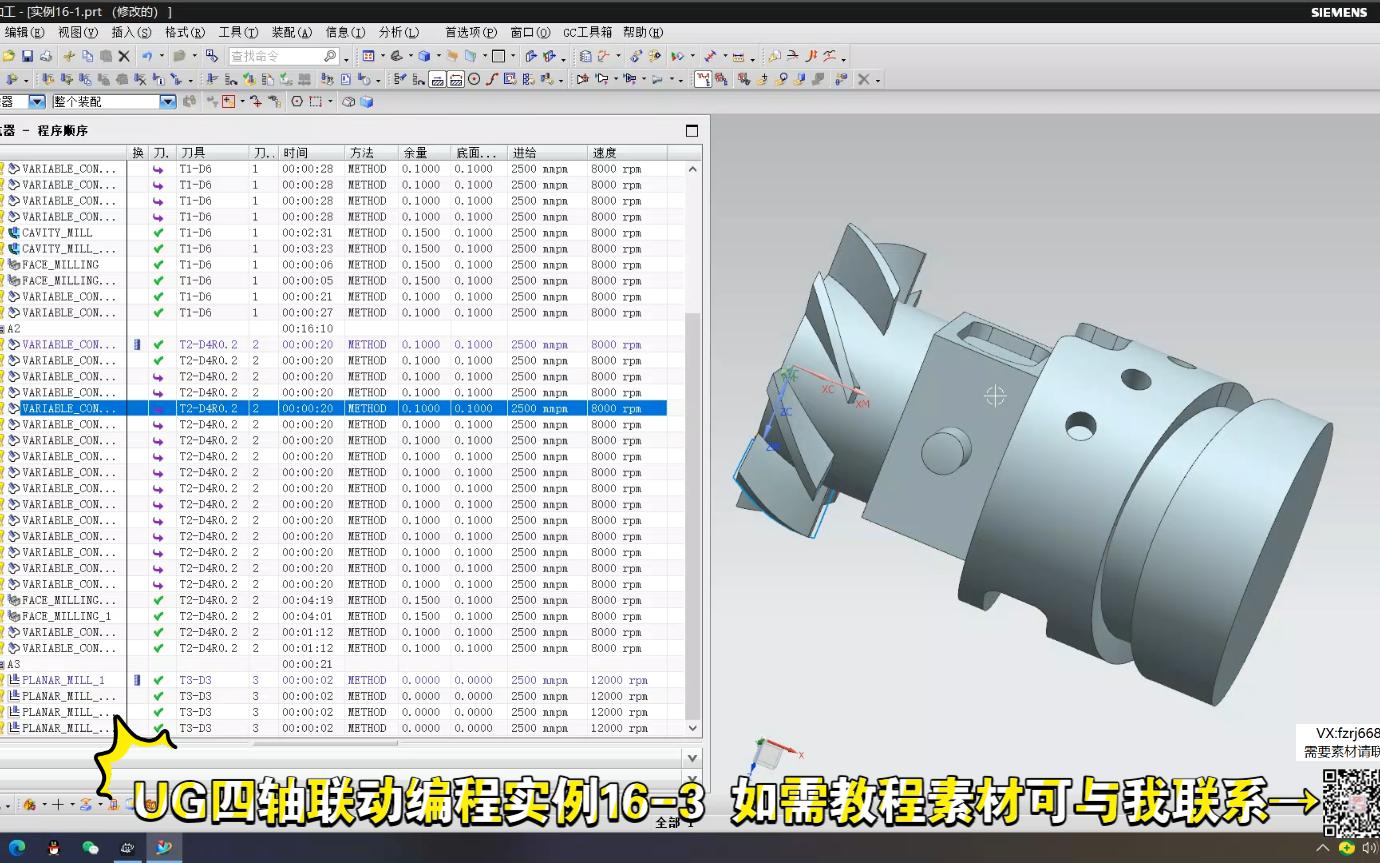
Task: Click the 余量 column header
Action: click(x=424, y=152)
